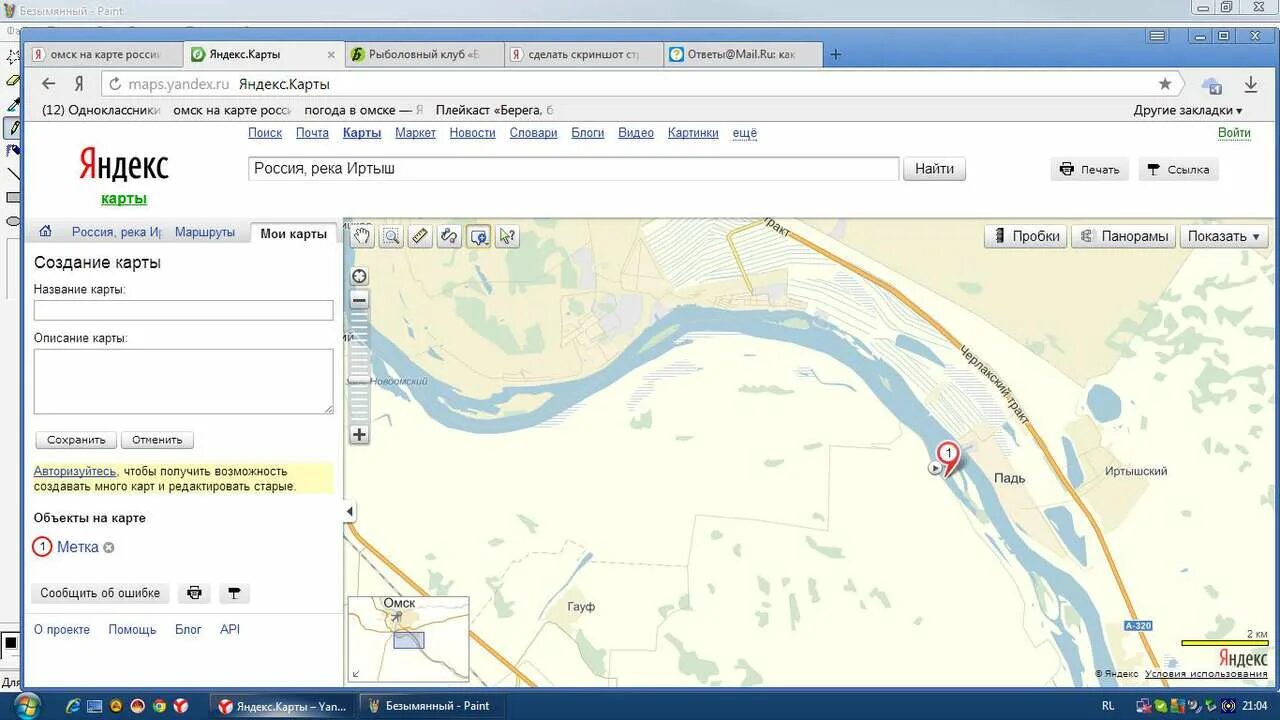
Task: Open the Поиск service link
Action: (x=265, y=133)
